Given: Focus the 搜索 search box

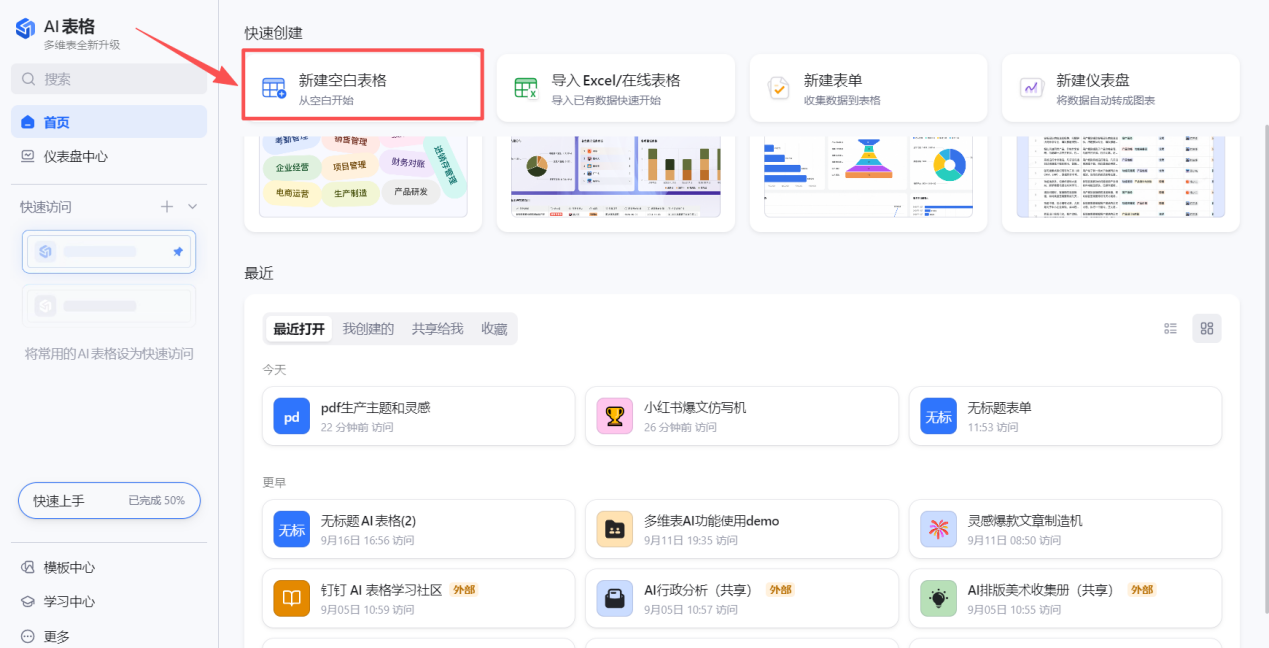Looking at the screenshot, I should click(x=109, y=79).
